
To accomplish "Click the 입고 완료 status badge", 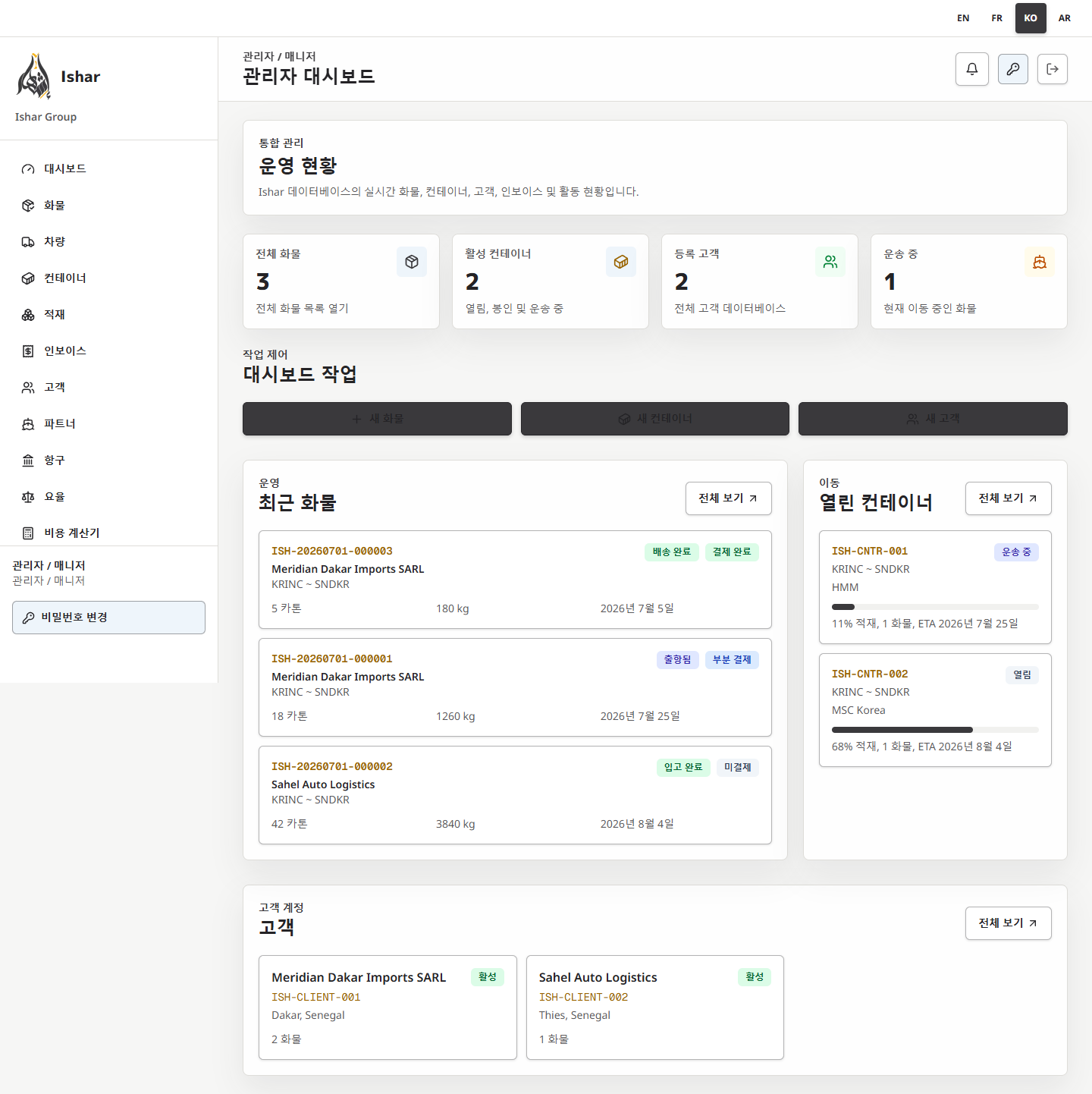I will click(683, 768).
